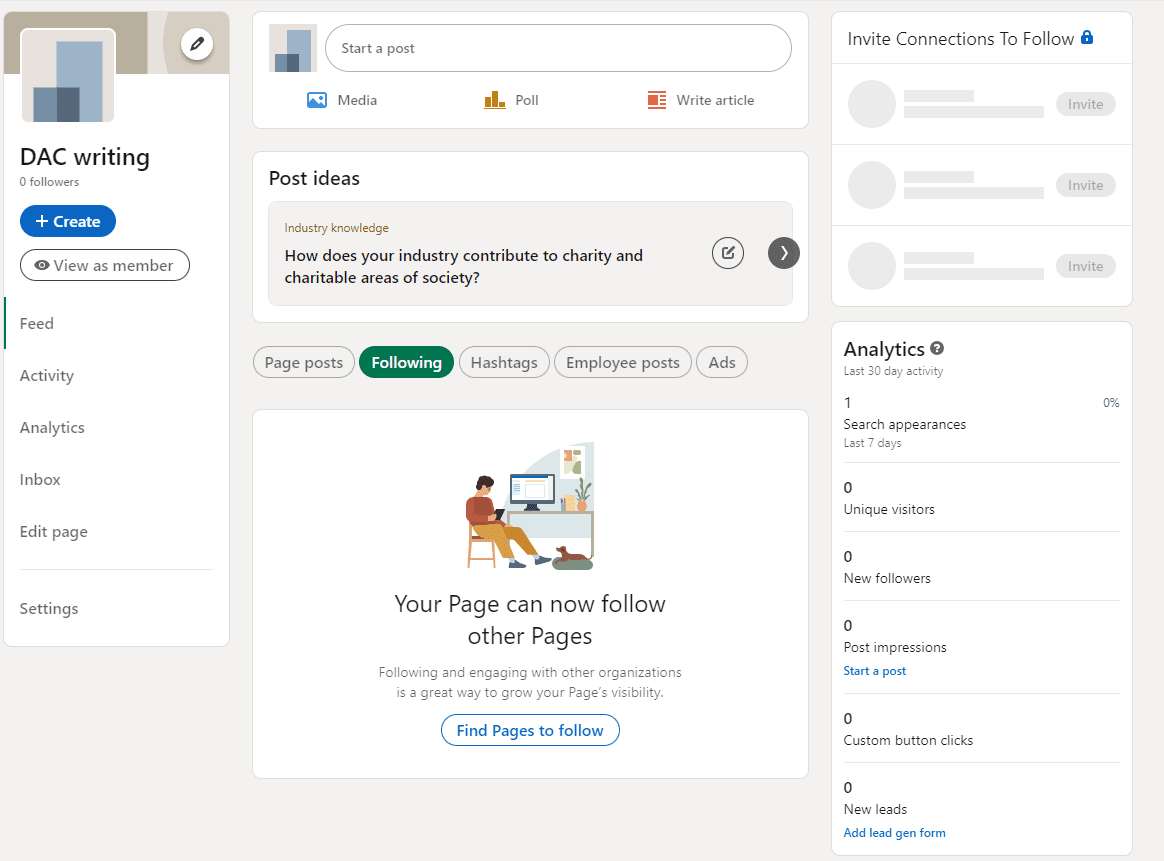Open the Analytics help question mark icon
1164x861 pixels.
click(x=937, y=348)
